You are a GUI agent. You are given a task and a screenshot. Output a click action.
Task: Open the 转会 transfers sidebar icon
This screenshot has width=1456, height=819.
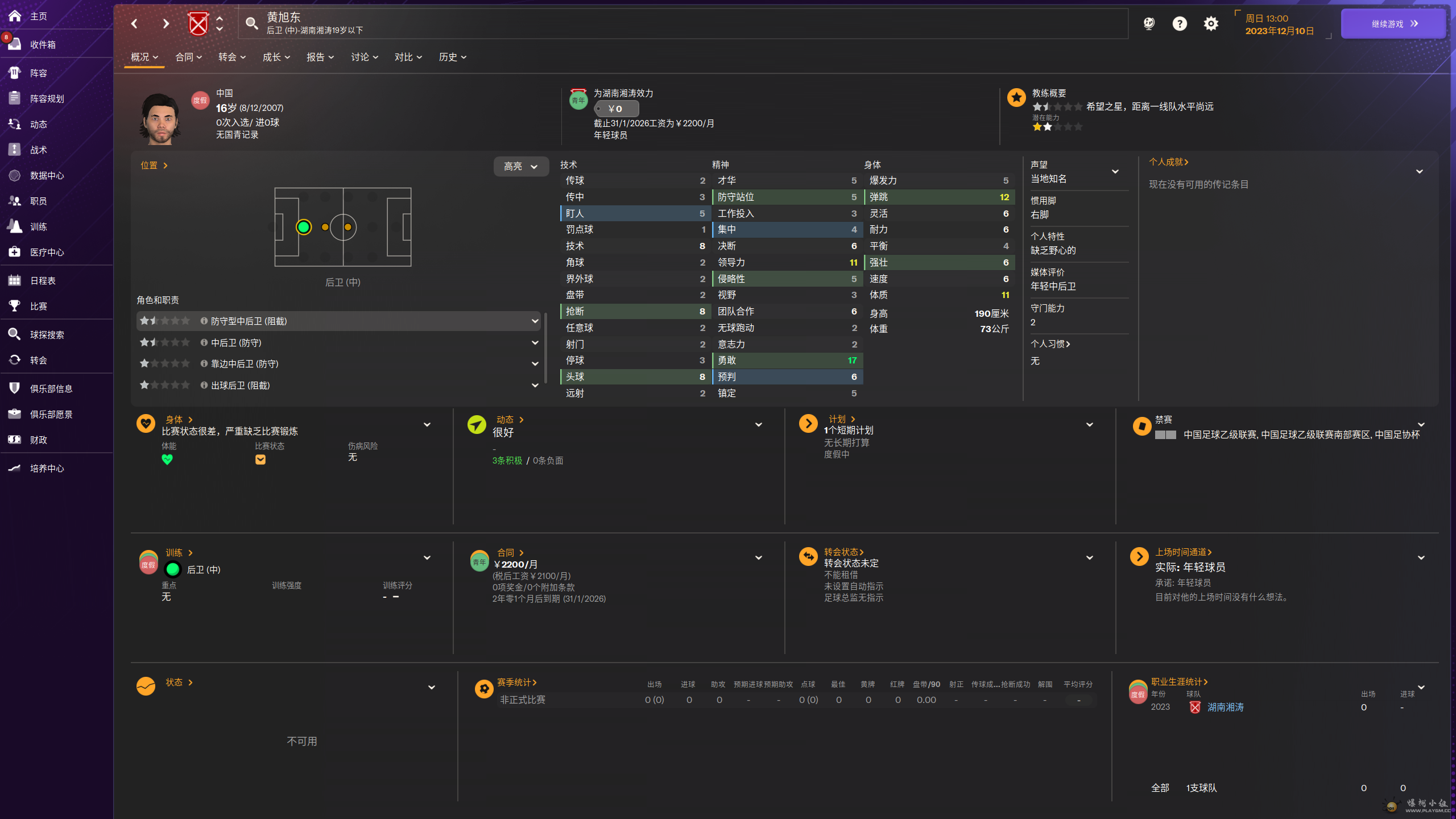click(x=15, y=360)
